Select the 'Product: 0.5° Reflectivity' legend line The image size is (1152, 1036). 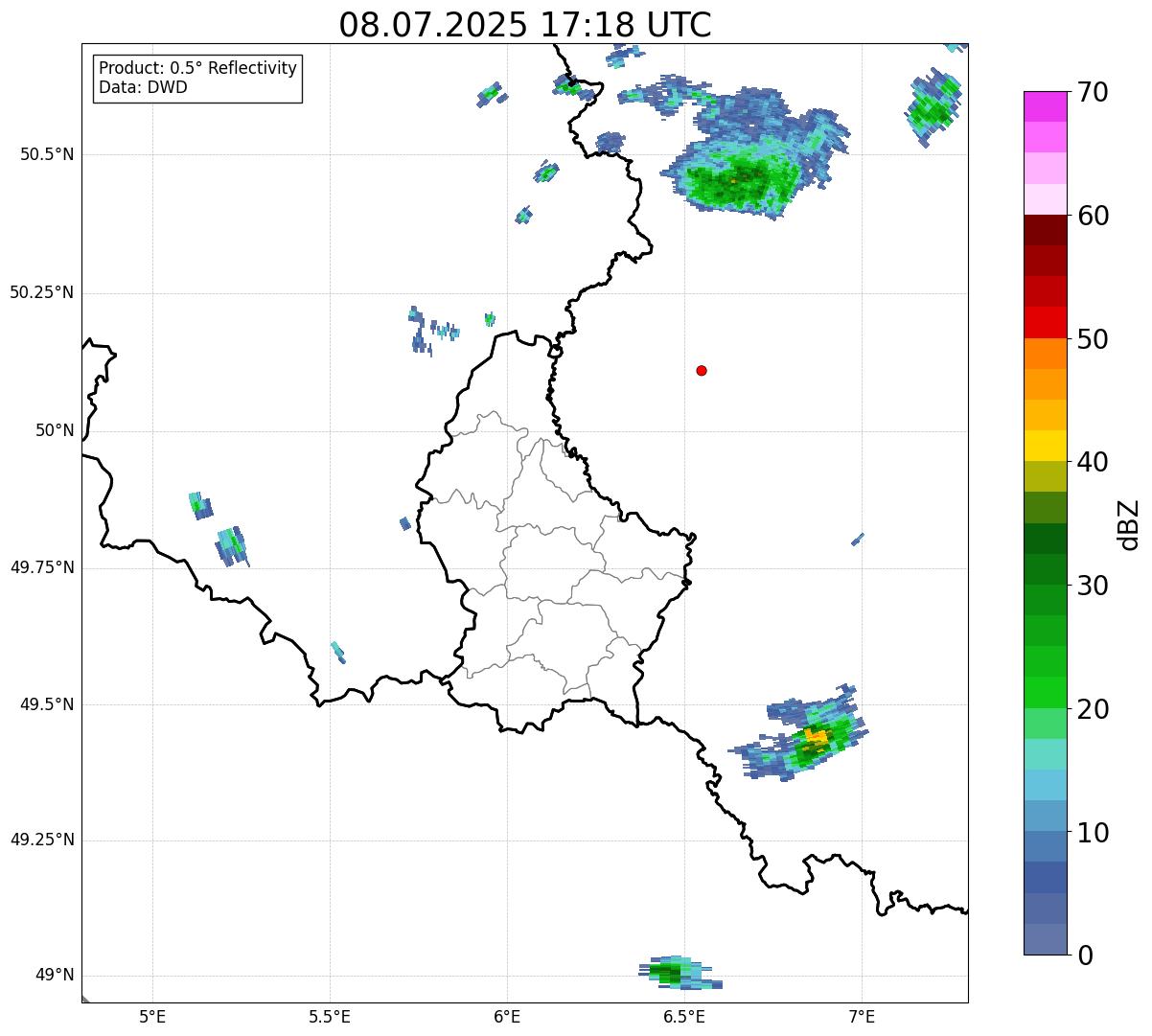197,69
